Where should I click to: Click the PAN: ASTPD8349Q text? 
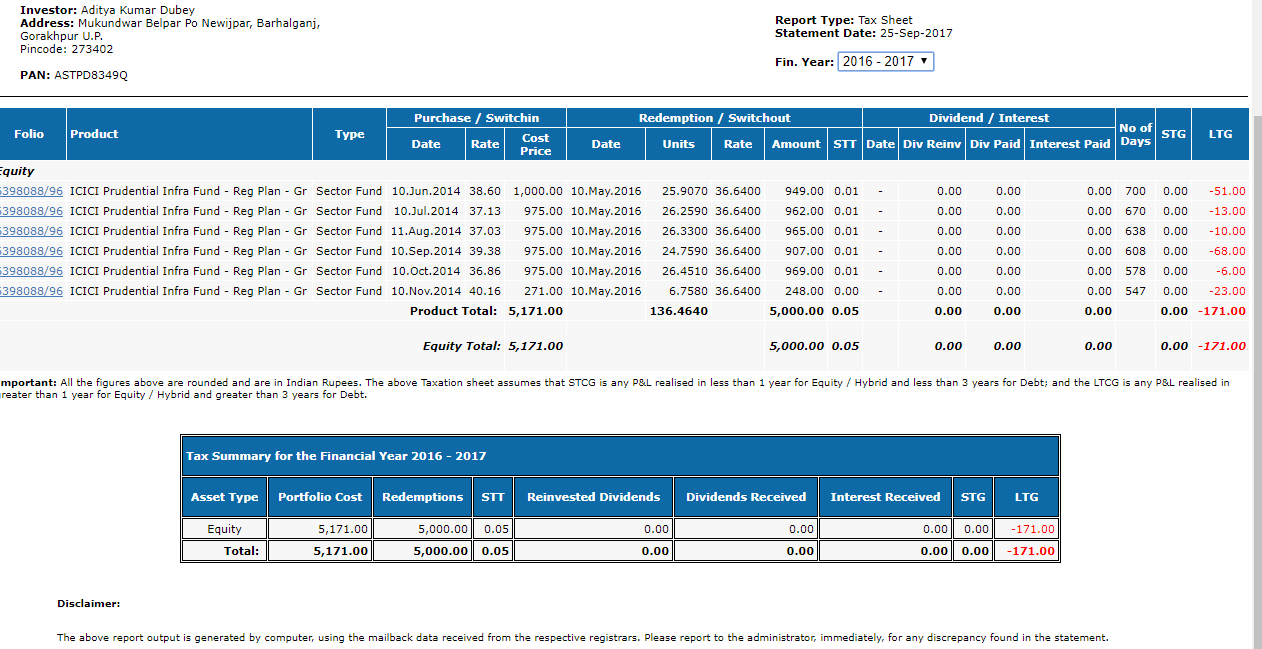(74, 75)
